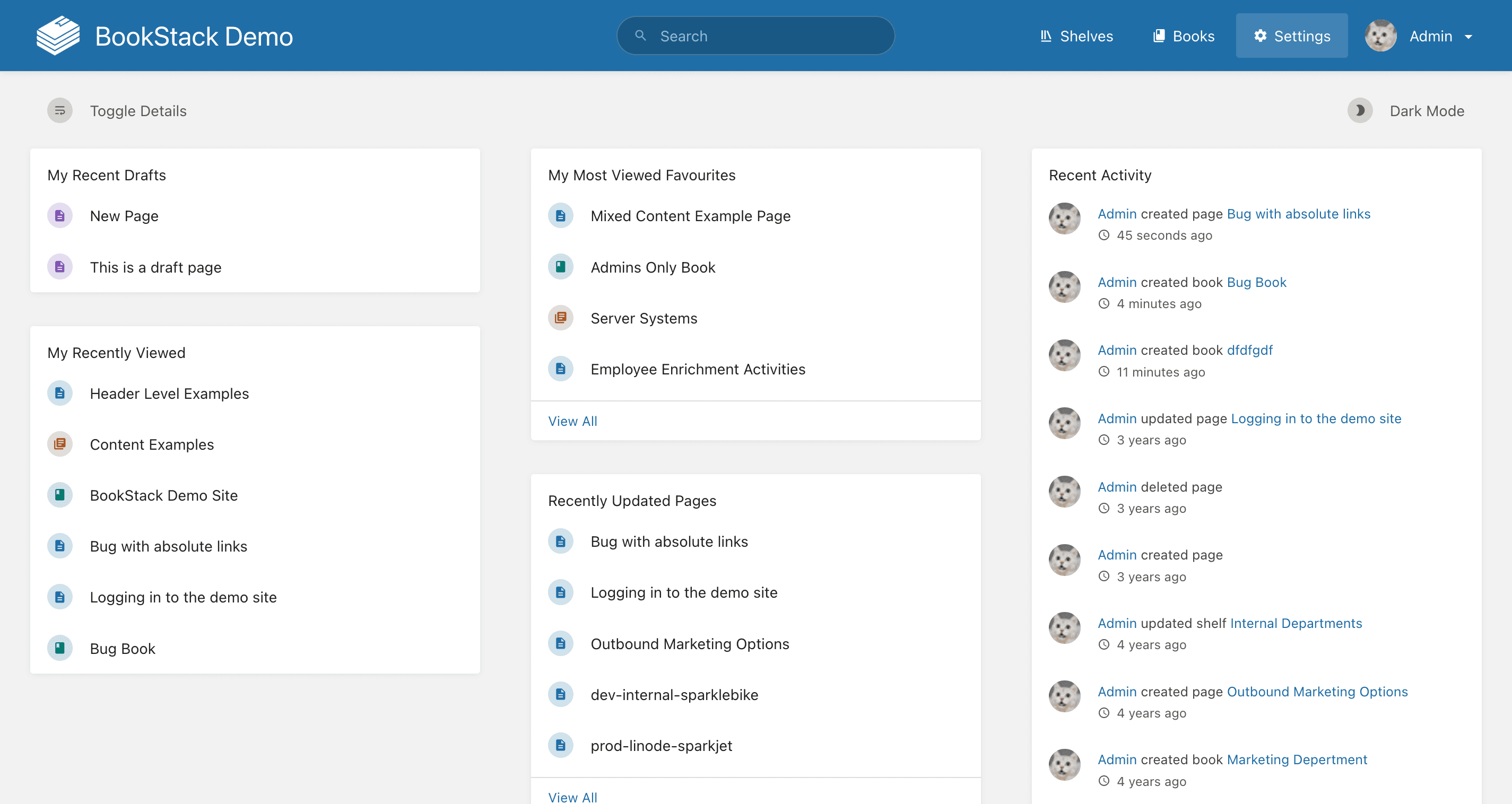This screenshot has height=804, width=1512.
Task: Open Outbound Marketing Options in Recently Updated Pages
Action: point(690,644)
